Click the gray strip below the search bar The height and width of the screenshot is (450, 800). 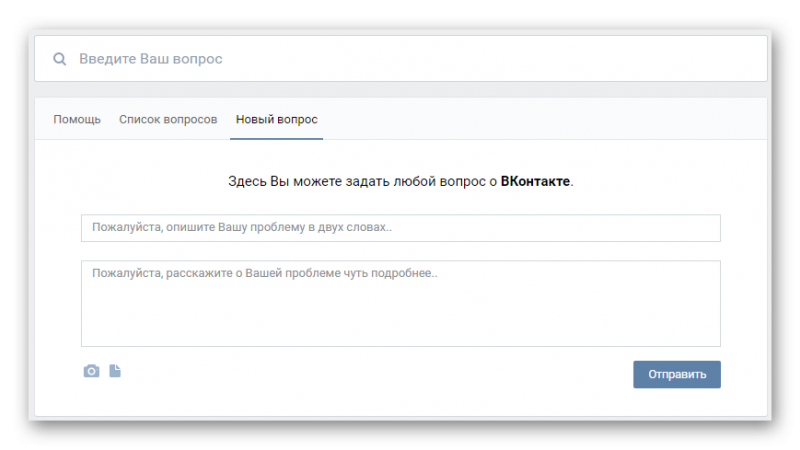(401, 89)
